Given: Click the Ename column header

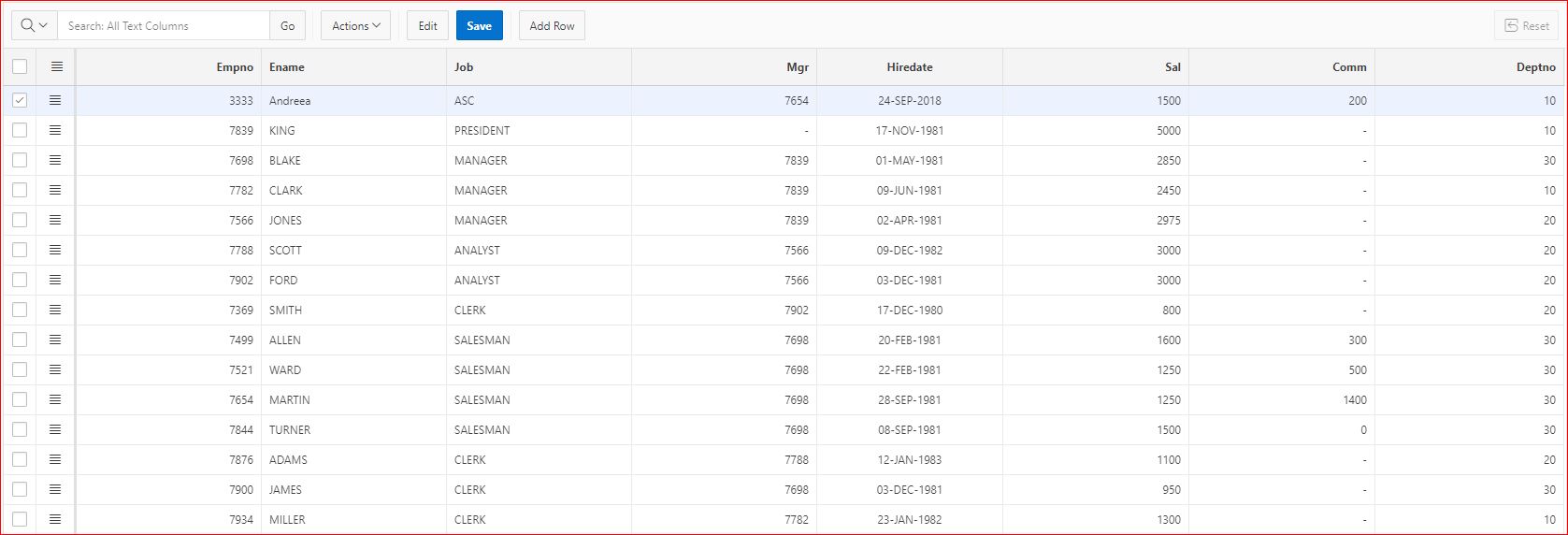Looking at the screenshot, I should coord(287,67).
